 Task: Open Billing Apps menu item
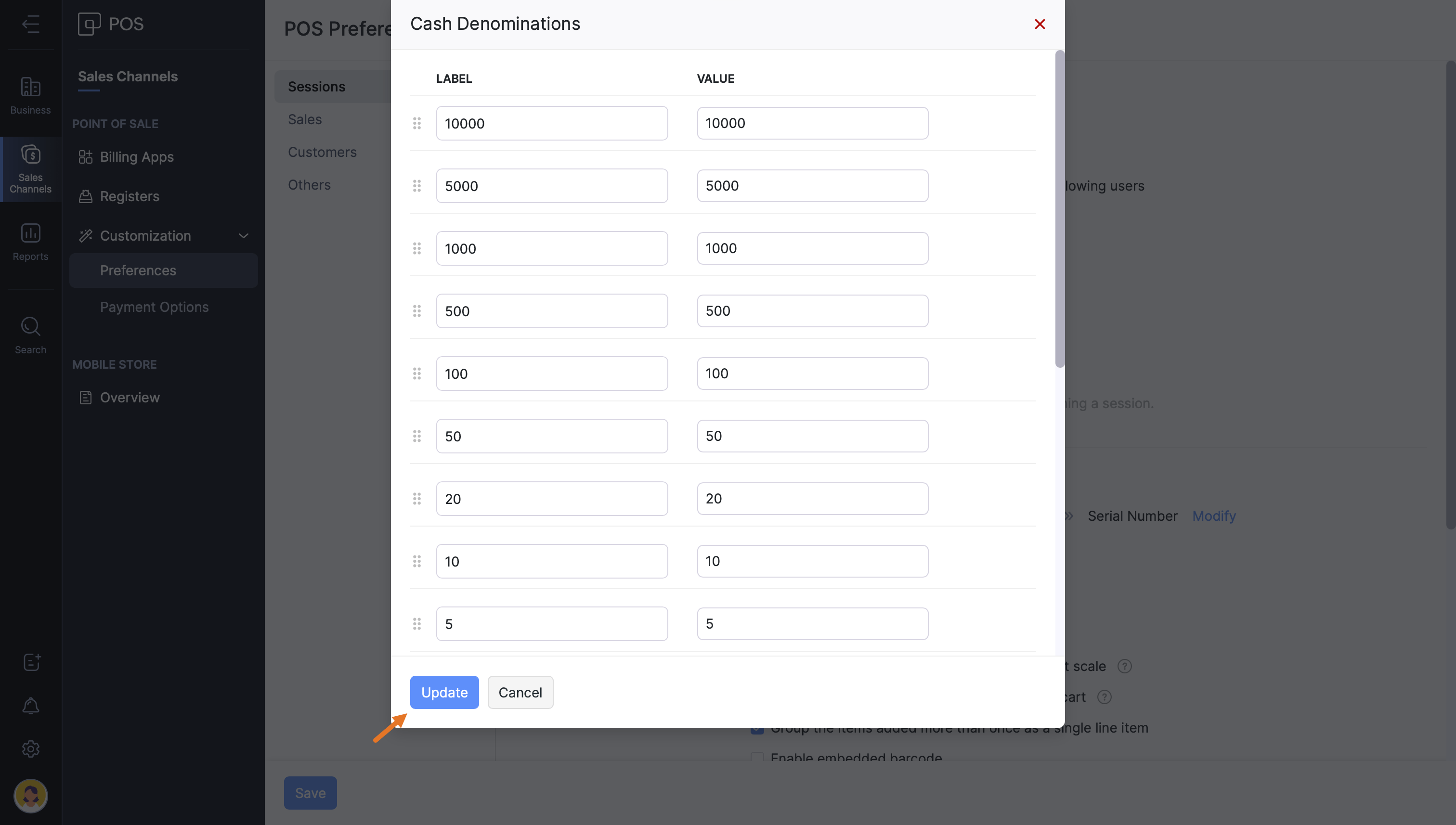(x=137, y=157)
